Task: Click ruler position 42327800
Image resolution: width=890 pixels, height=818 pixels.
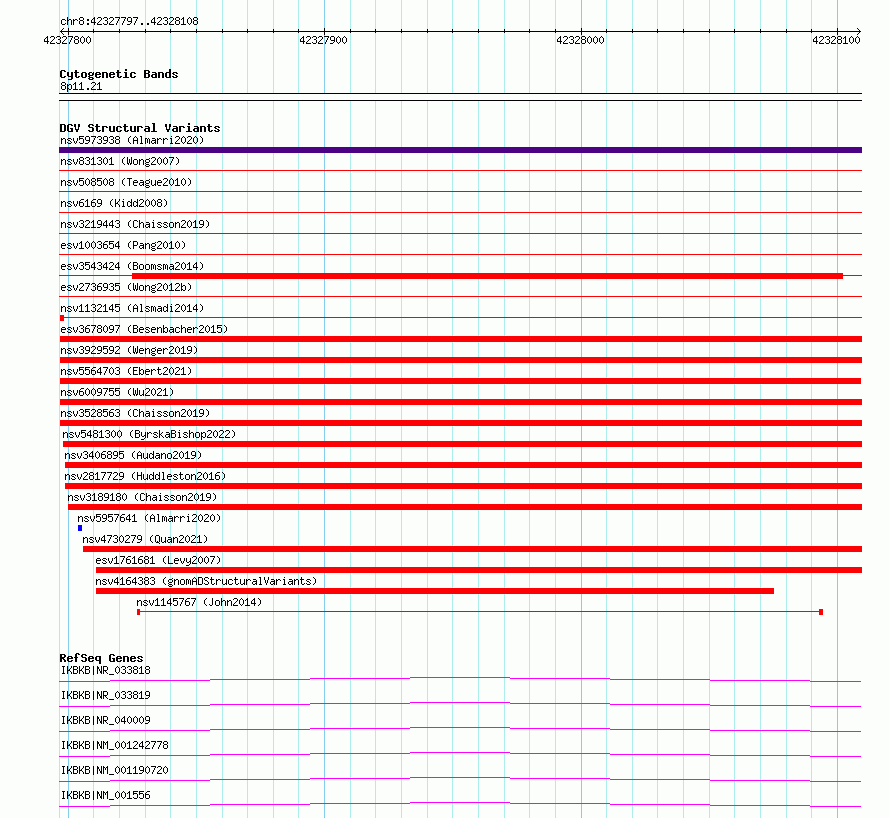Action: (x=68, y=40)
